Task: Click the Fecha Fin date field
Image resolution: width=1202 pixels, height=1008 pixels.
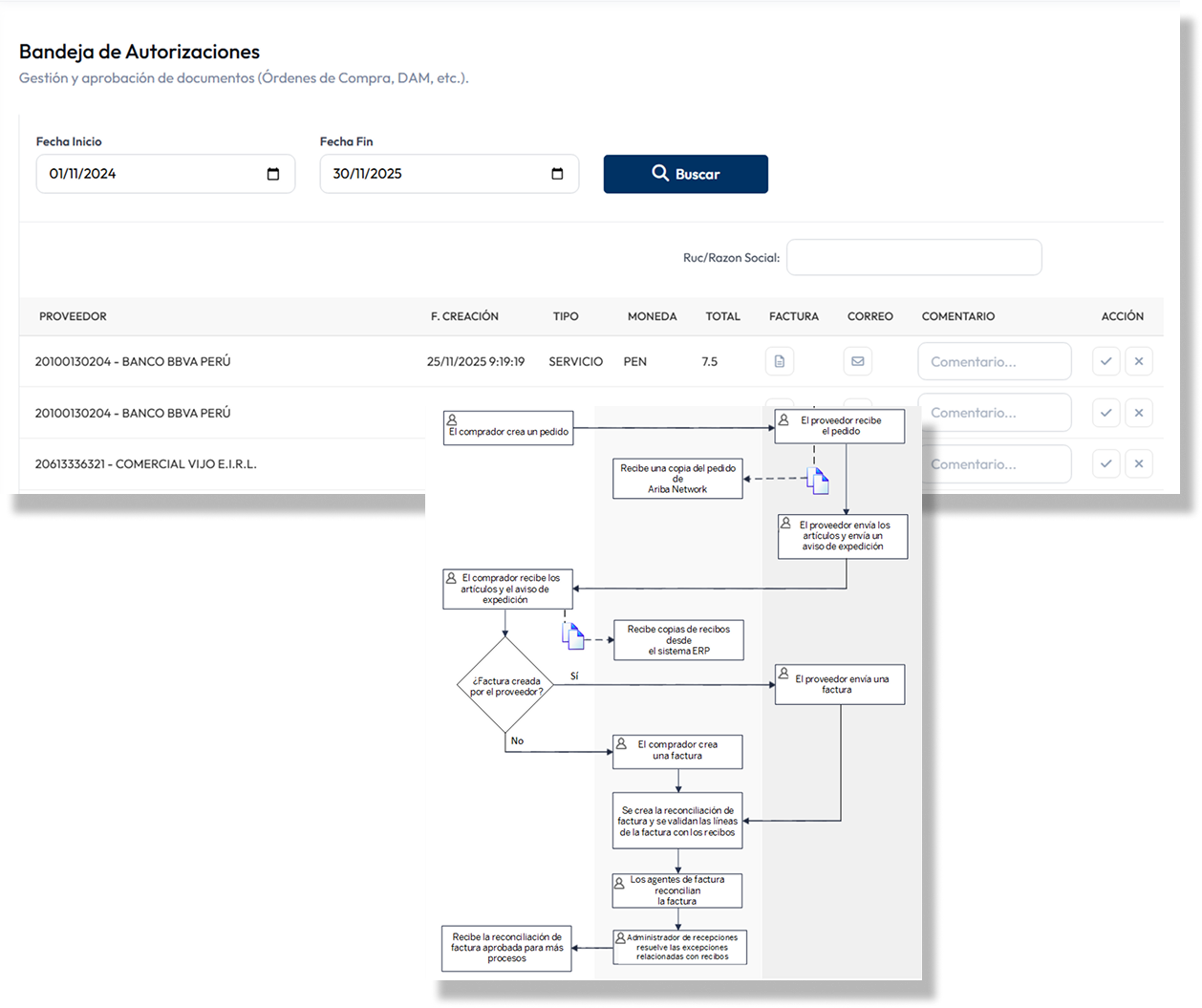Action: [x=437, y=174]
